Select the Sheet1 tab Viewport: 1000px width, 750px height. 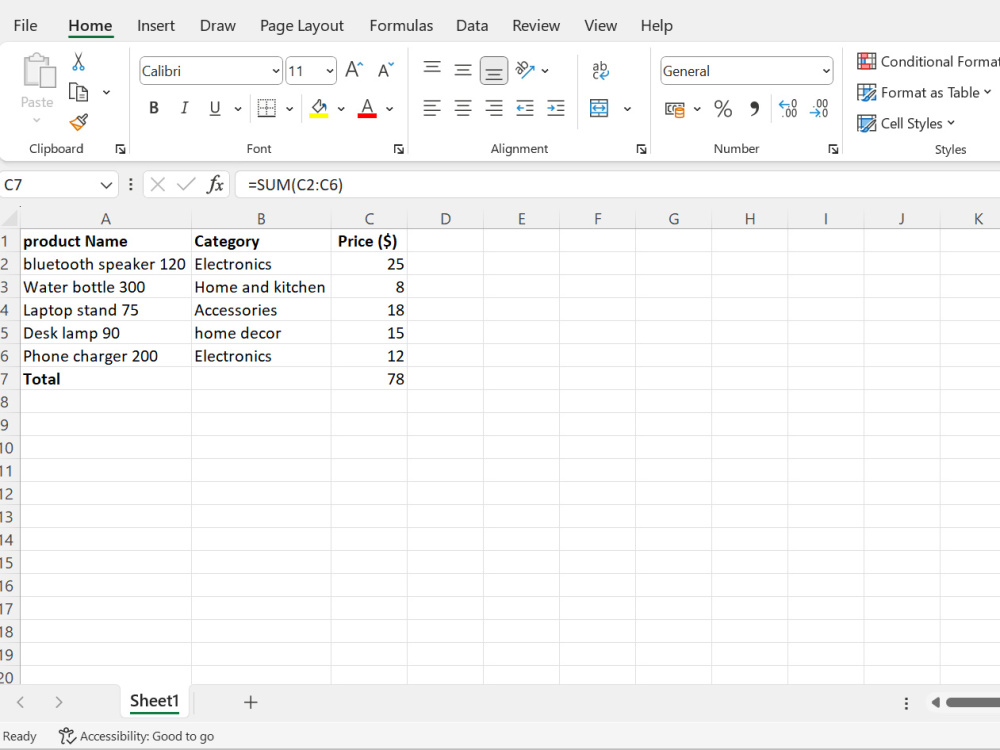click(x=154, y=701)
